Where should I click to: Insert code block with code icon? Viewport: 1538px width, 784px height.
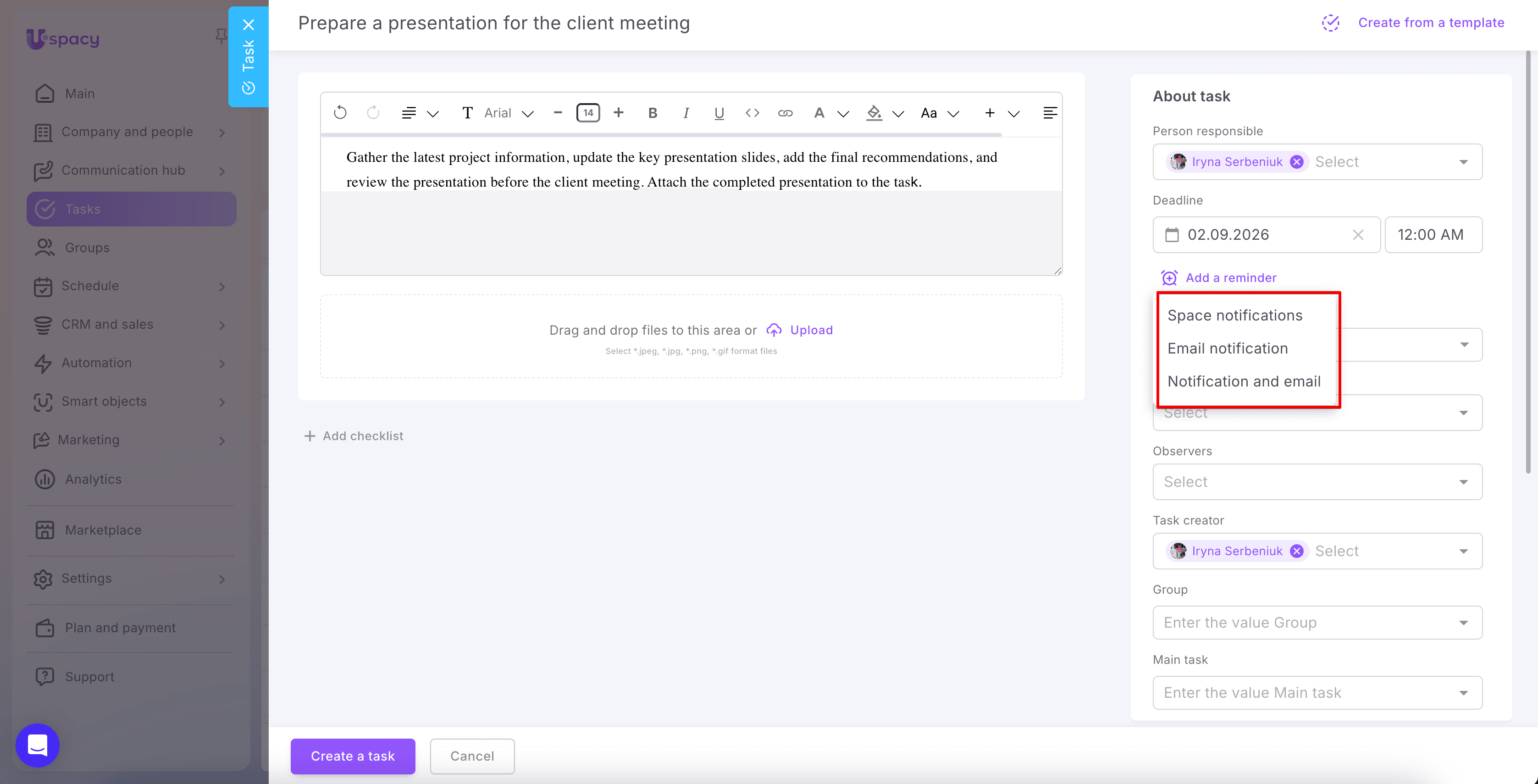(752, 113)
